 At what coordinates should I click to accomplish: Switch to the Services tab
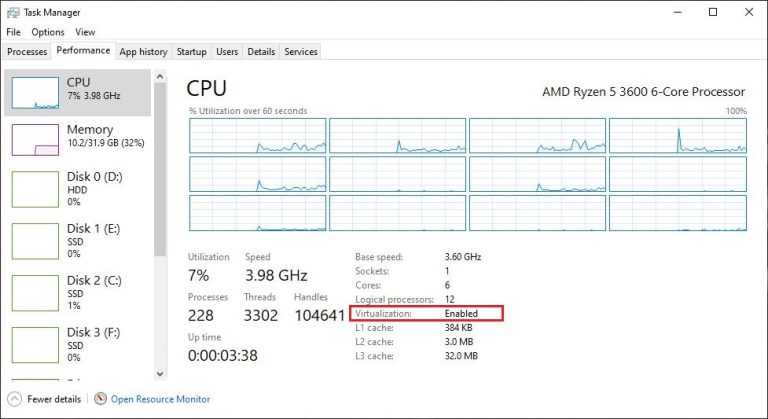(x=300, y=51)
